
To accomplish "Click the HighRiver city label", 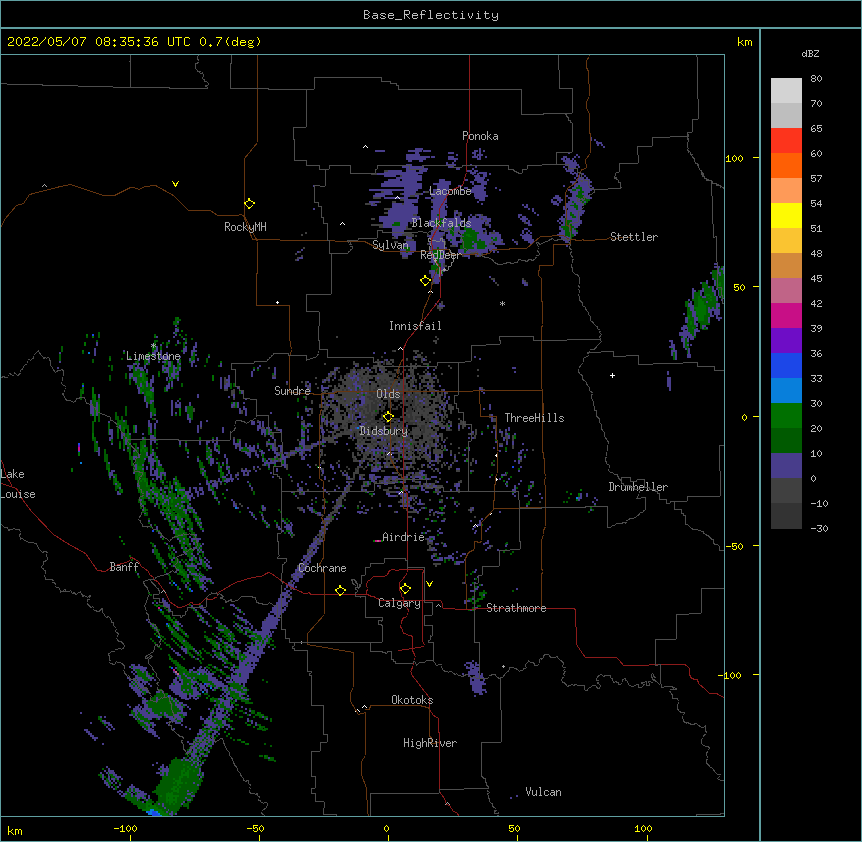I will 430,743.
